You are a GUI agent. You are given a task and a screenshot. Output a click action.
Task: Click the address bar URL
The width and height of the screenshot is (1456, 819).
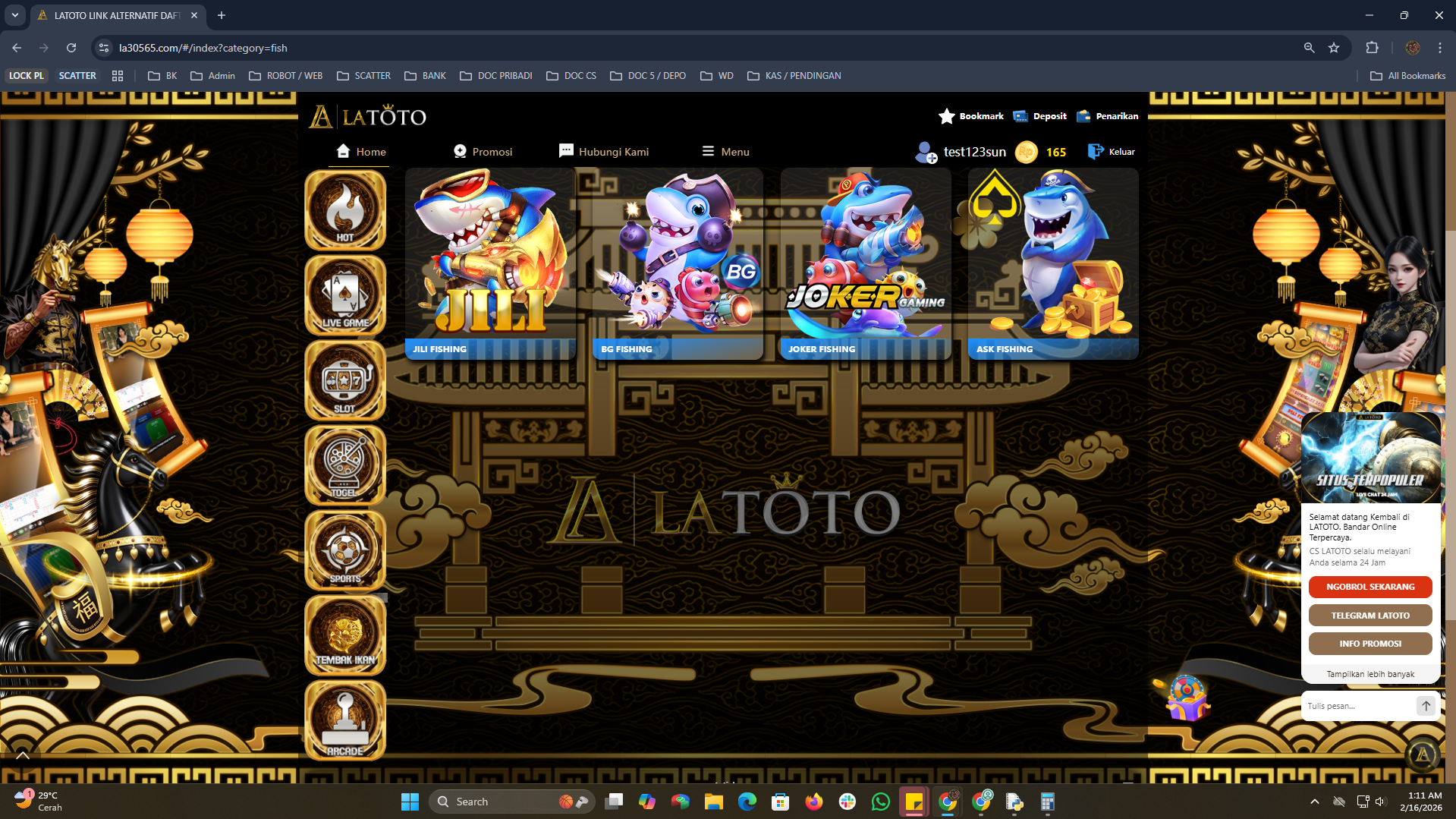pos(203,48)
